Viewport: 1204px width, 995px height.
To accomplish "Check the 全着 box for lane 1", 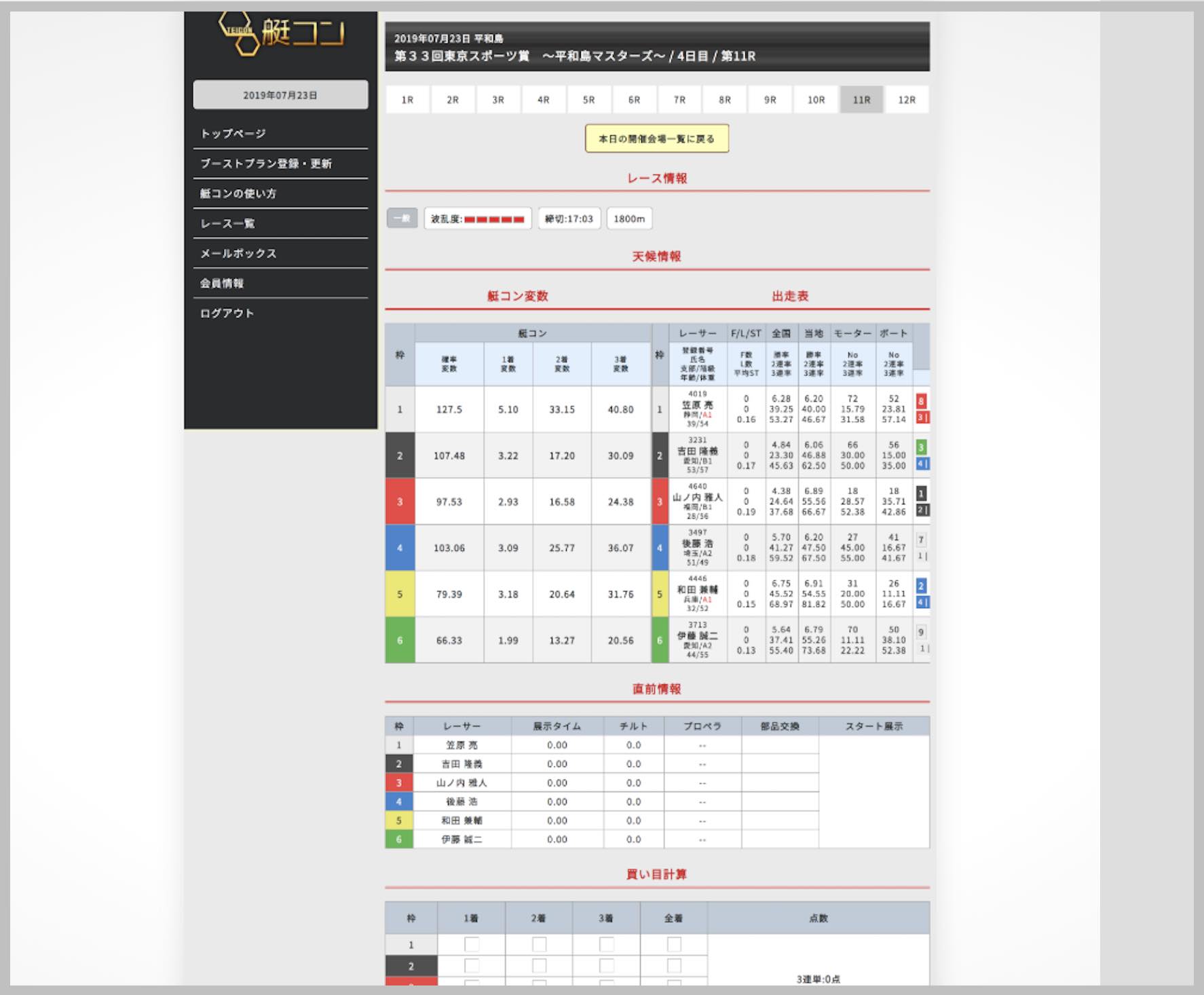I will click(673, 944).
